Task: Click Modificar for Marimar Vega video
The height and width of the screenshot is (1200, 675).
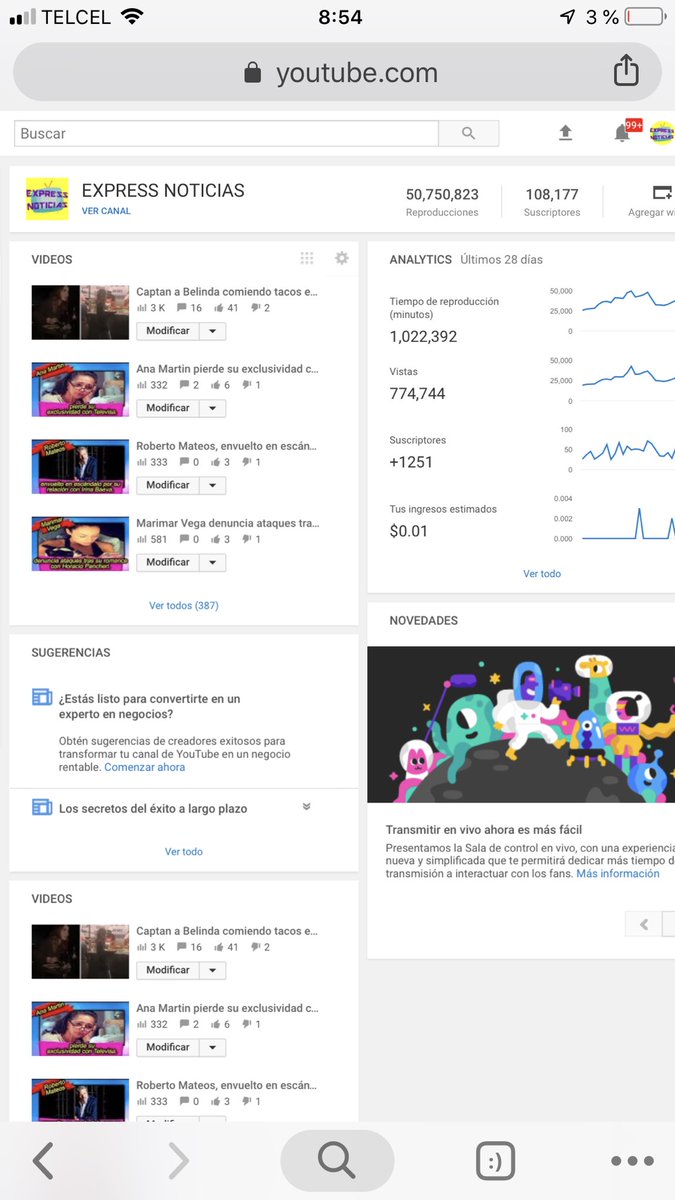Action: click(168, 562)
